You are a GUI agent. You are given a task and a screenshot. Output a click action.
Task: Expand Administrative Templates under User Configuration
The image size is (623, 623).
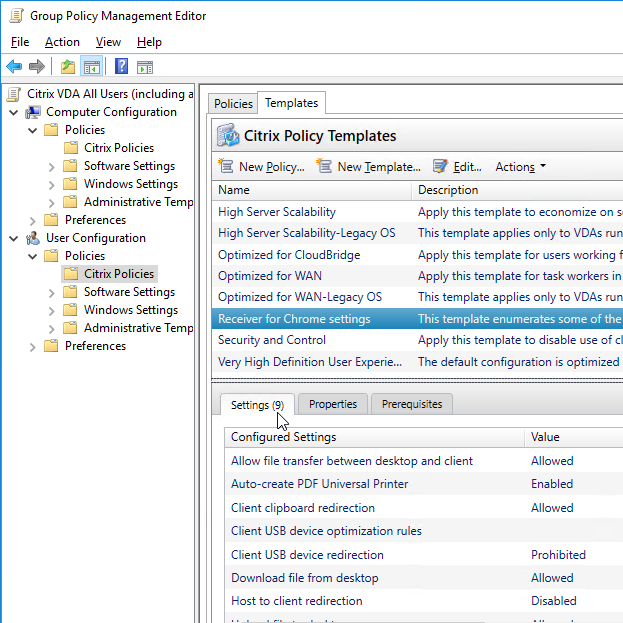(x=51, y=329)
